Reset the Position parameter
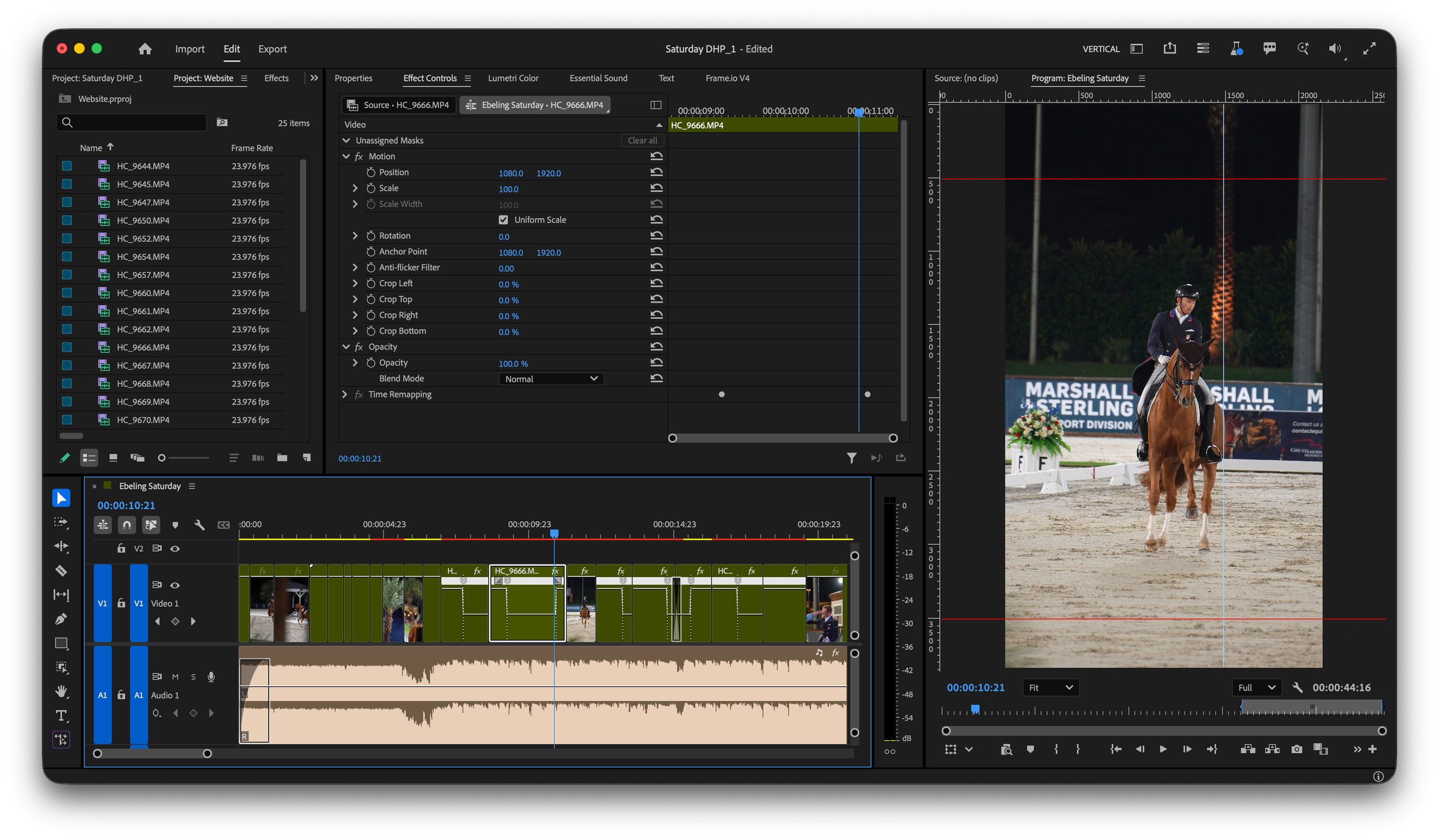Viewport: 1439px width, 840px height. [x=656, y=173]
